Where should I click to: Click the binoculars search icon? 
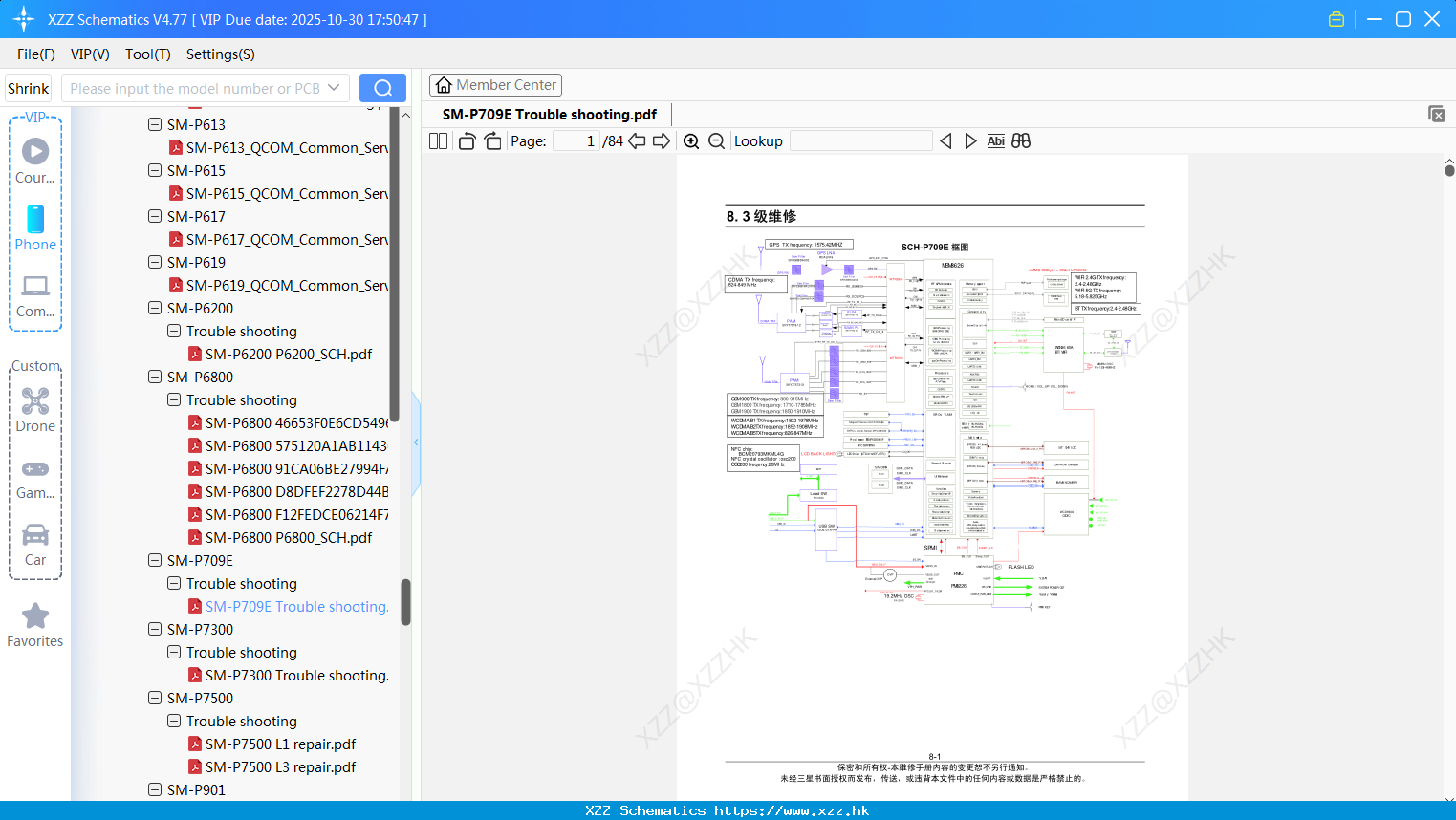tap(1021, 140)
